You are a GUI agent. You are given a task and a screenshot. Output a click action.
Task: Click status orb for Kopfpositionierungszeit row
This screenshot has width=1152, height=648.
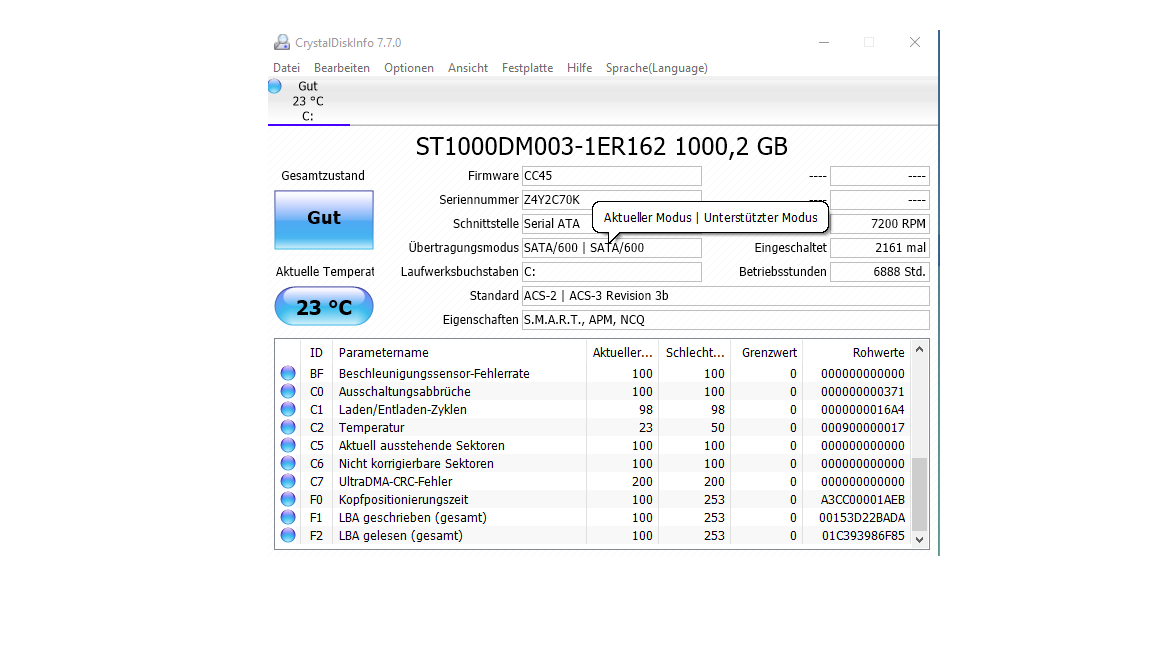coord(288,500)
